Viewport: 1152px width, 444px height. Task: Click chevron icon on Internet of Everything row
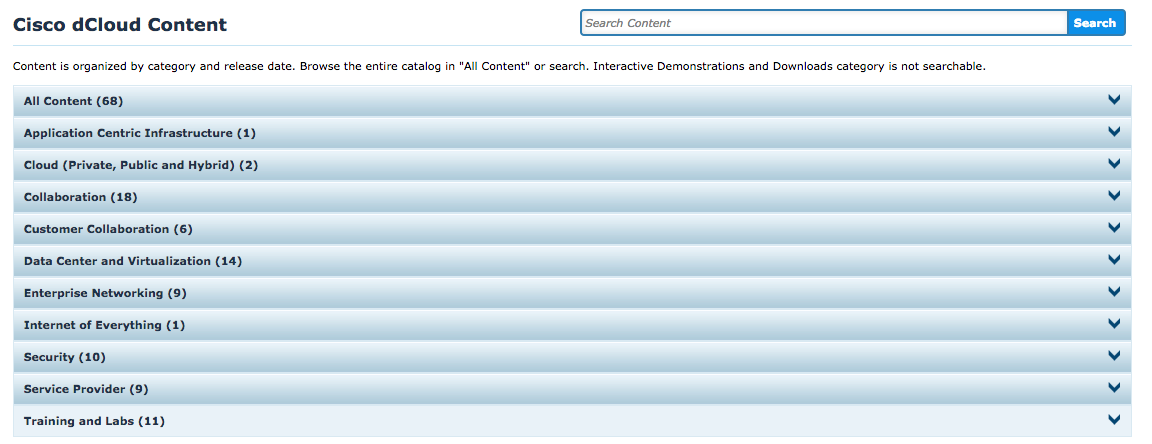pyautogui.click(x=1113, y=324)
